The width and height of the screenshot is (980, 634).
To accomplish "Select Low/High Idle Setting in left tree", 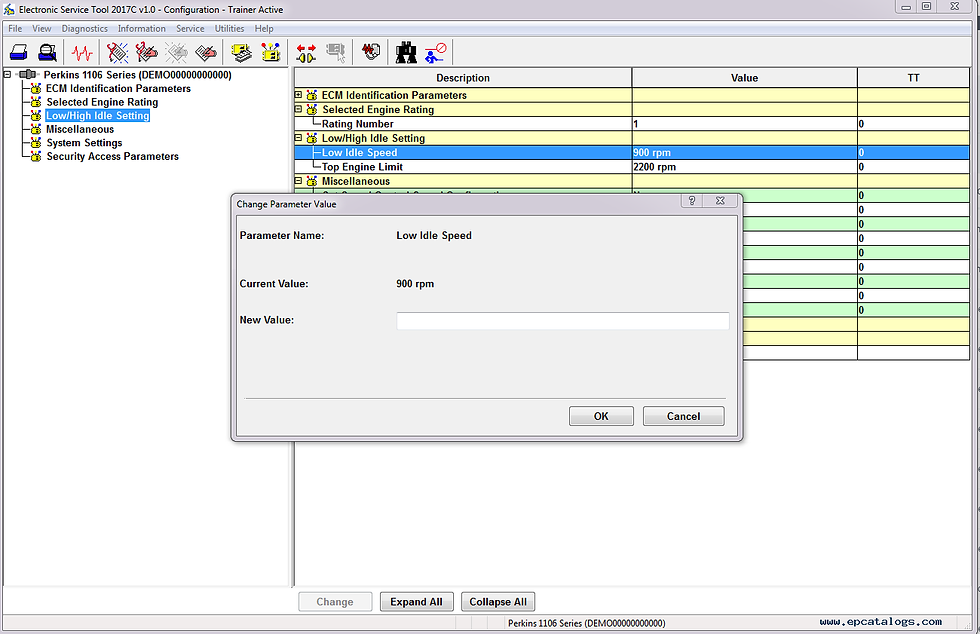I will (98, 116).
